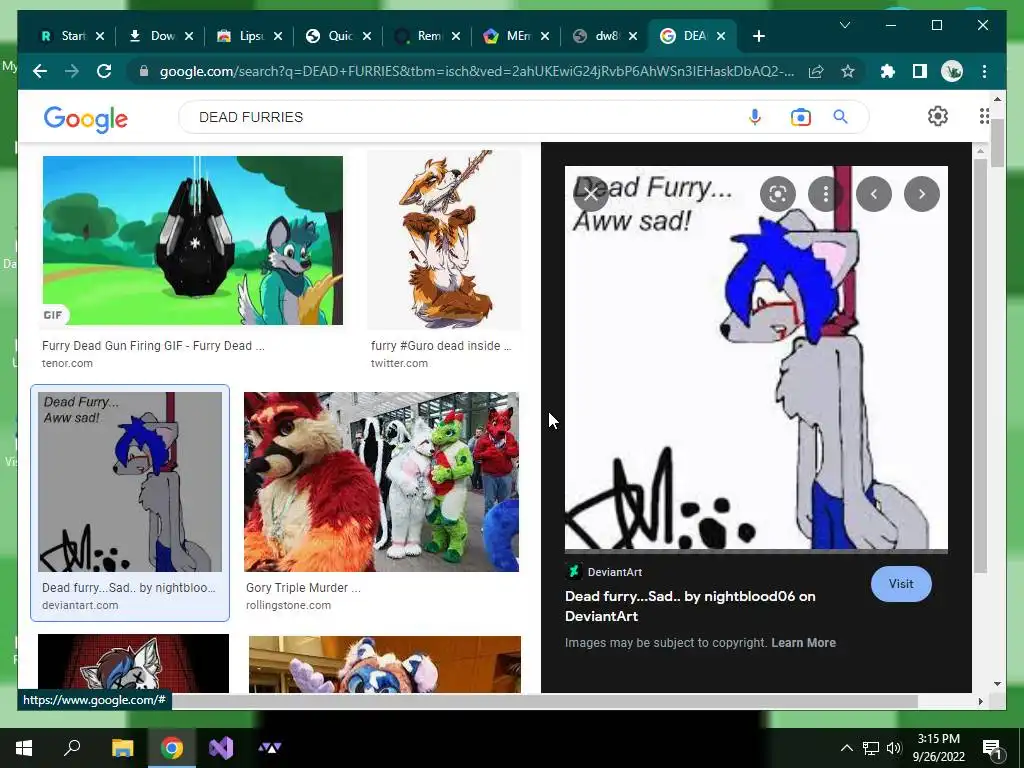Search inside image with Lens icon
This screenshot has height=768, width=1024.
point(777,194)
